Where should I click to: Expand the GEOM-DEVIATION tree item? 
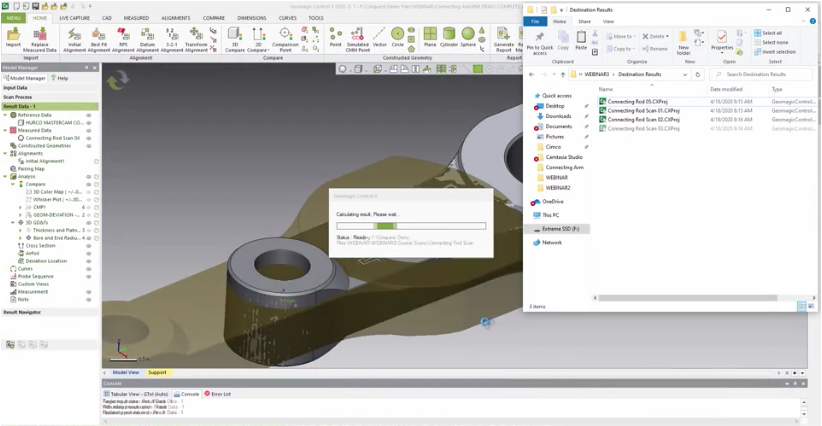(x=20, y=214)
